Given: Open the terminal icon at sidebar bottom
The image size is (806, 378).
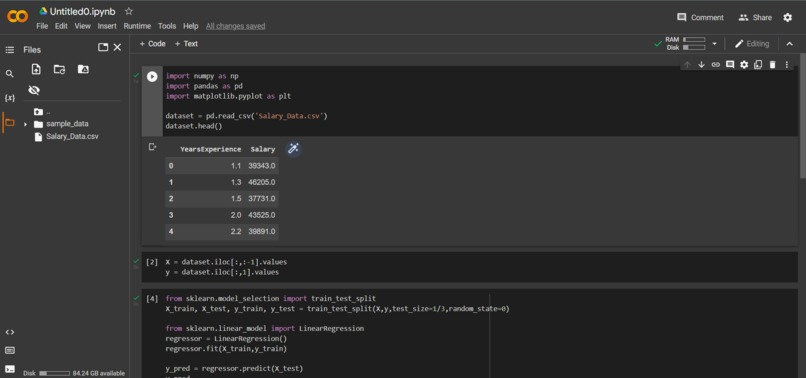Looking at the screenshot, I should 9,369.
